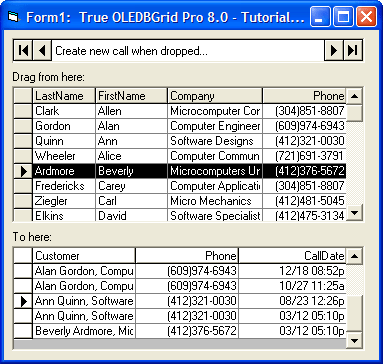Go to first record in data control
383x364 pixels.
click(x=23, y=51)
